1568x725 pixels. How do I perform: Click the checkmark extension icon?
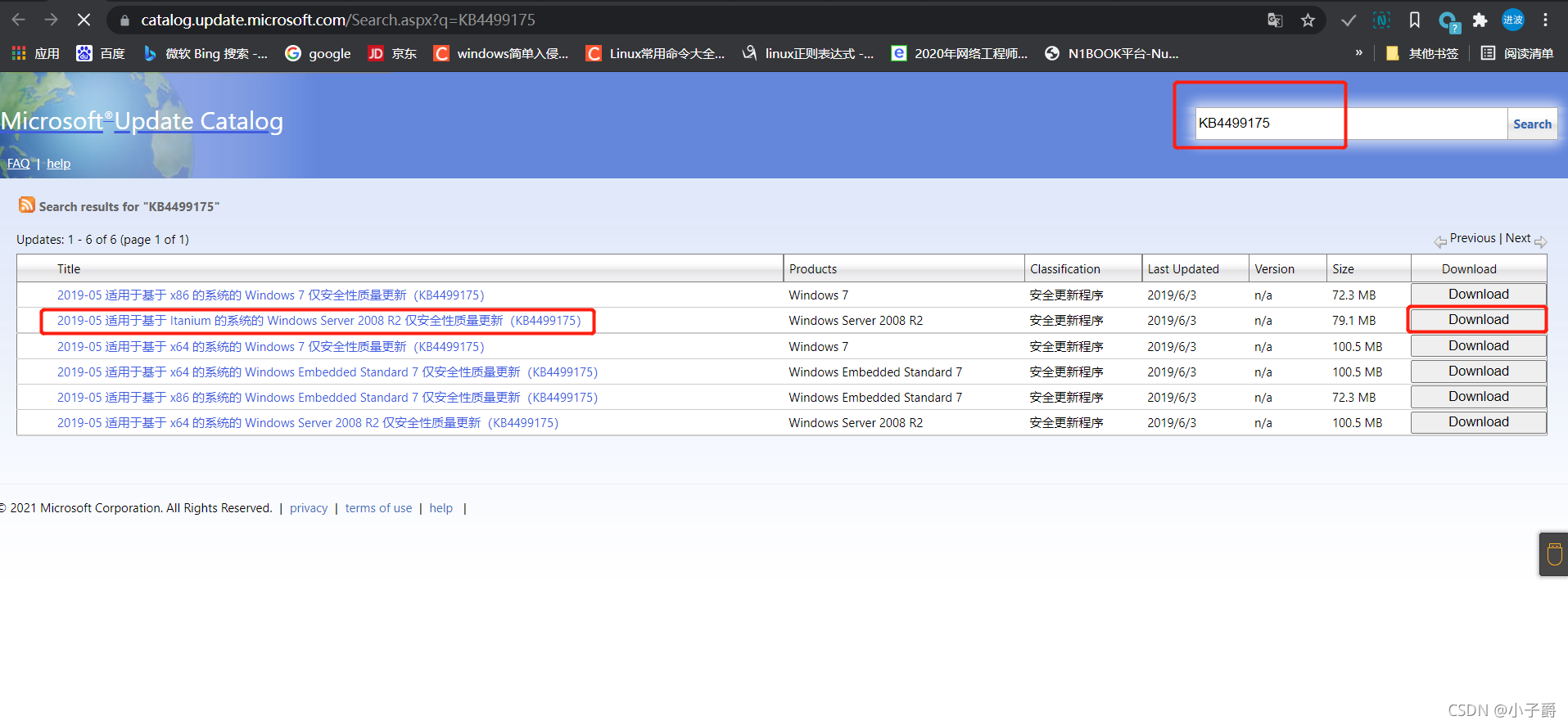[1349, 20]
